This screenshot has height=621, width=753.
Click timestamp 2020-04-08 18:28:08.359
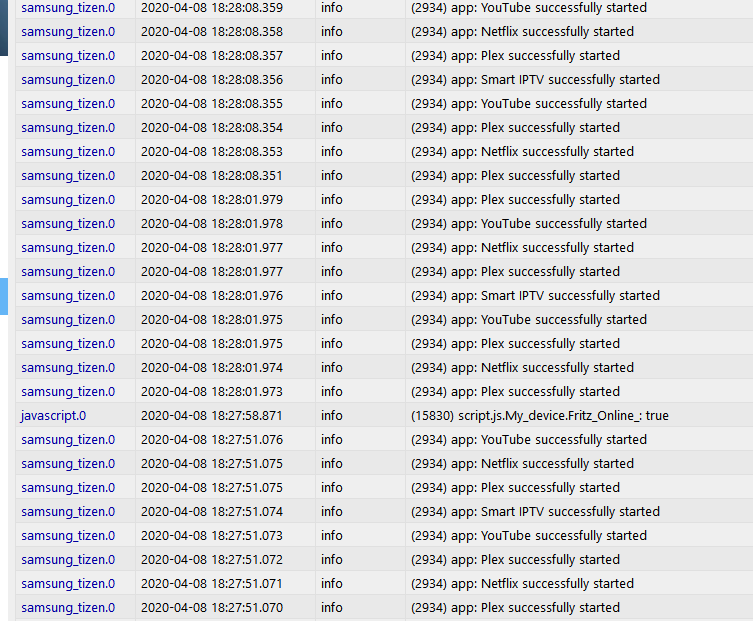point(212,8)
